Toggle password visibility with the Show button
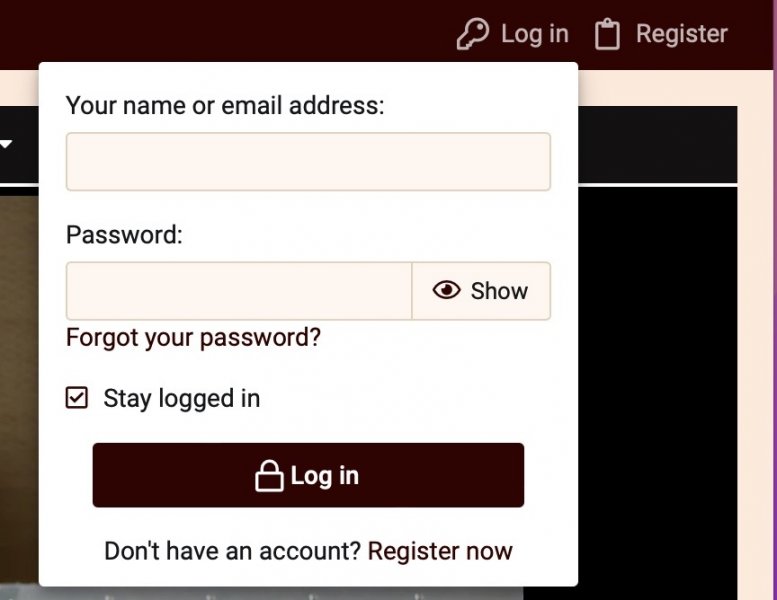Image resolution: width=777 pixels, height=600 pixels. pyautogui.click(x=481, y=291)
